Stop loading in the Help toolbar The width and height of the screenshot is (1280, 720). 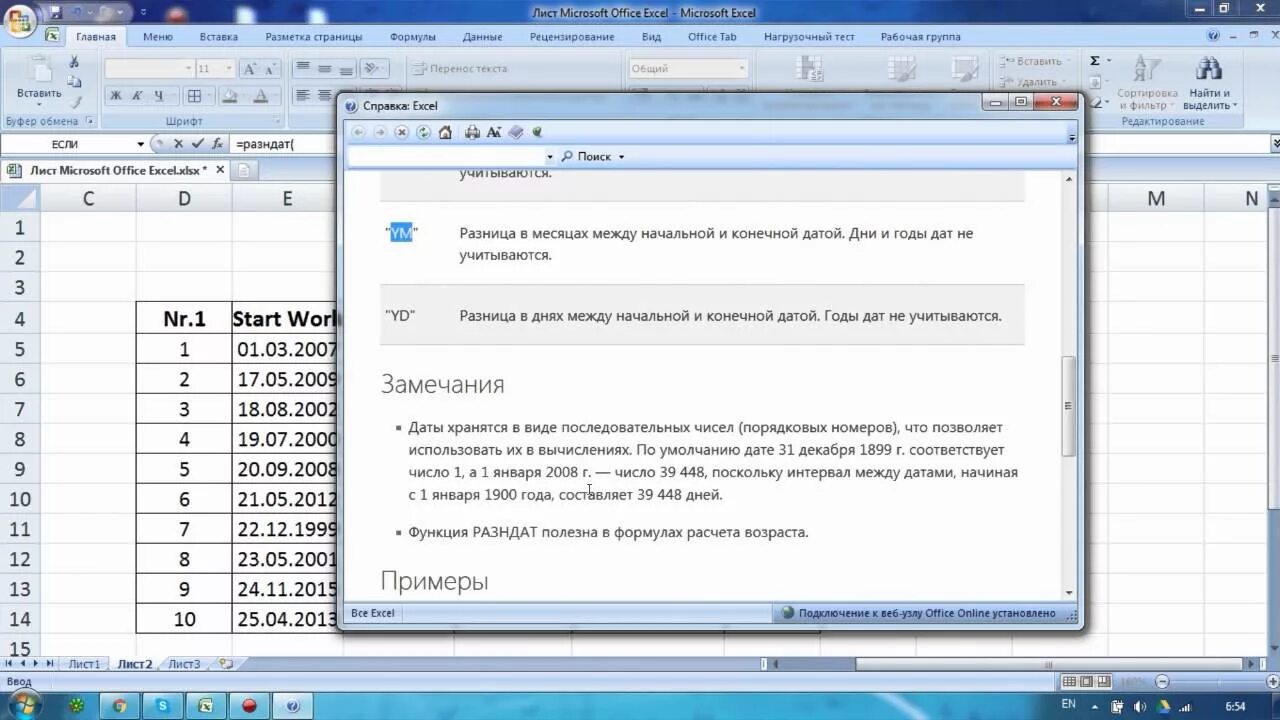(x=402, y=132)
